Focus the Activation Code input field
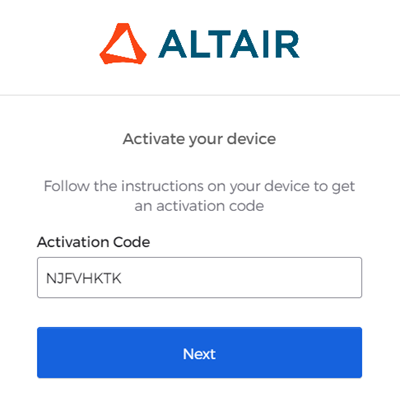The image size is (400, 411). (199, 277)
